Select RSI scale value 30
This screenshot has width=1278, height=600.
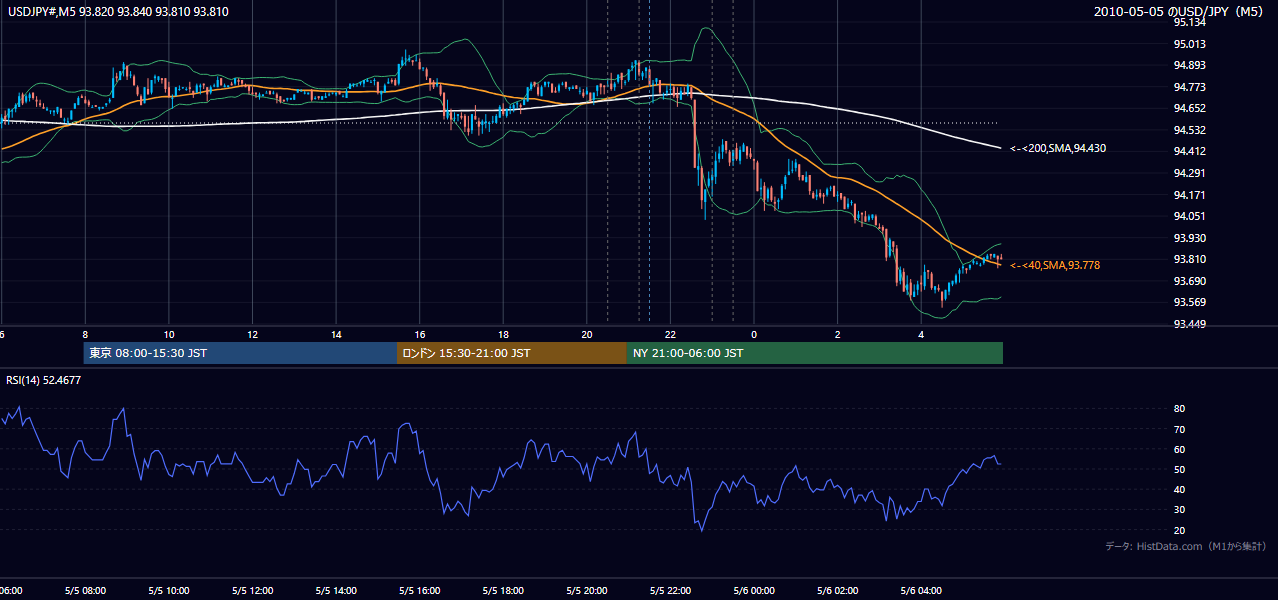pos(1180,510)
